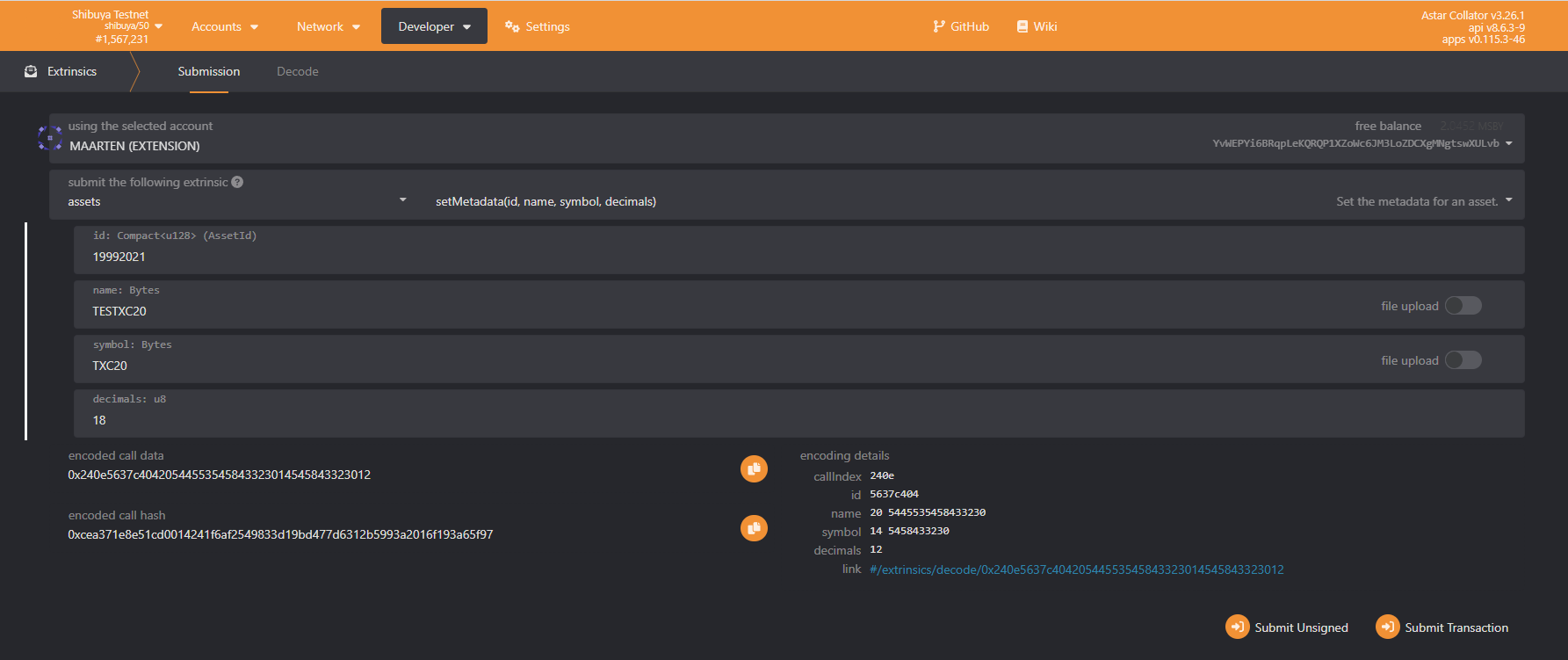The image size is (1568, 660).
Task: Click the MAARTEN account identicon
Action: coord(50,138)
